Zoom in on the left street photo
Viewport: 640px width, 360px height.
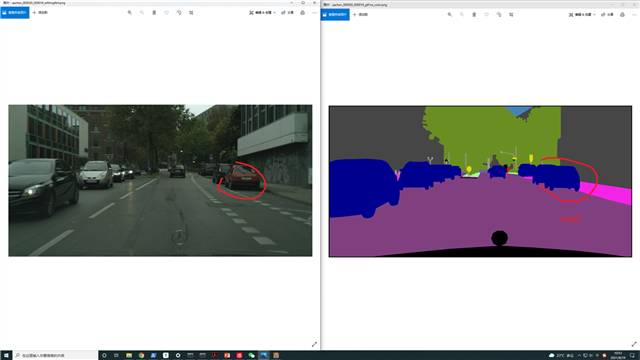point(130,13)
